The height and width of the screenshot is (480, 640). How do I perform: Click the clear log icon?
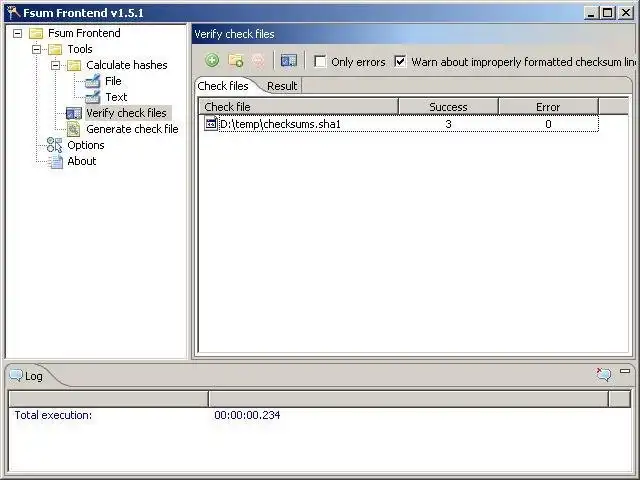tap(604, 374)
